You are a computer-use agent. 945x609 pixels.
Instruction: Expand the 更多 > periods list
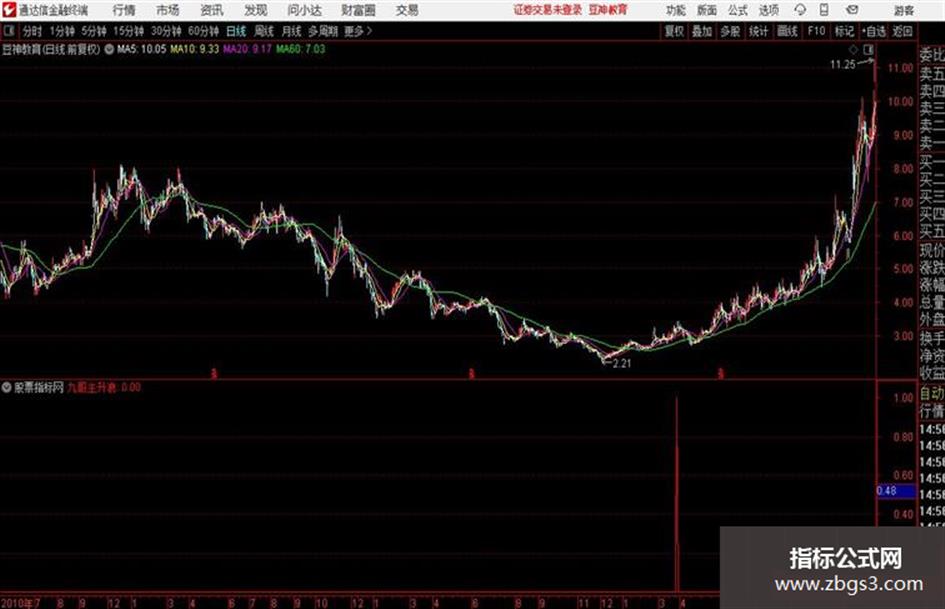[x=359, y=31]
